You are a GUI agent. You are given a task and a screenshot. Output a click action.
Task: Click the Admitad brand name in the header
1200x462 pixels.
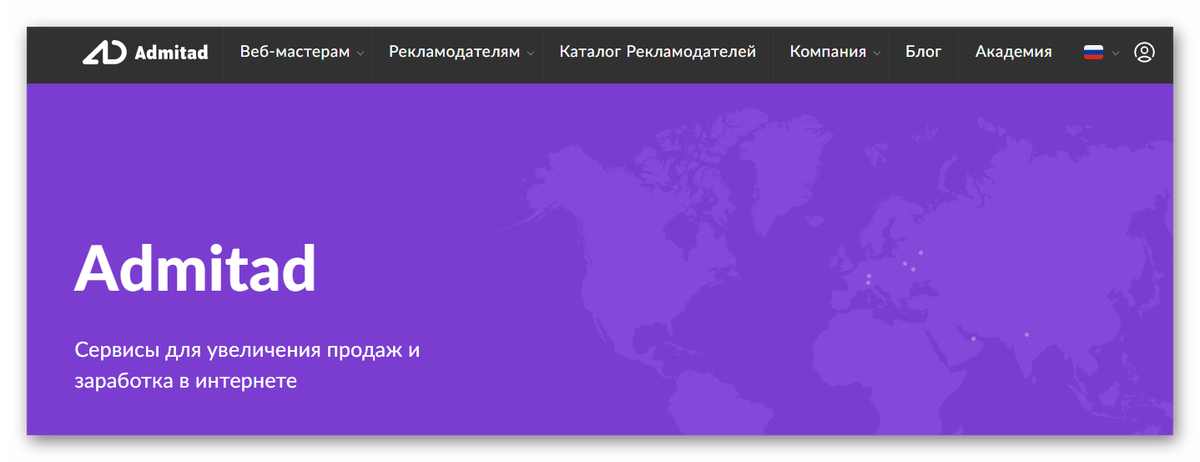click(171, 52)
